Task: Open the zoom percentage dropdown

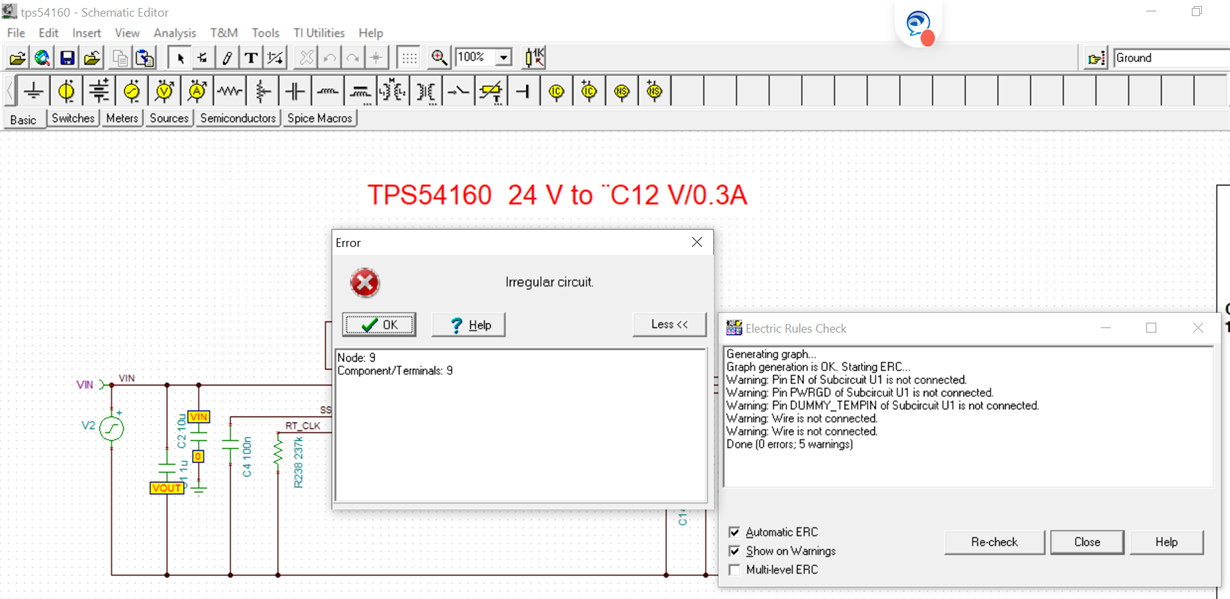Action: tap(504, 58)
